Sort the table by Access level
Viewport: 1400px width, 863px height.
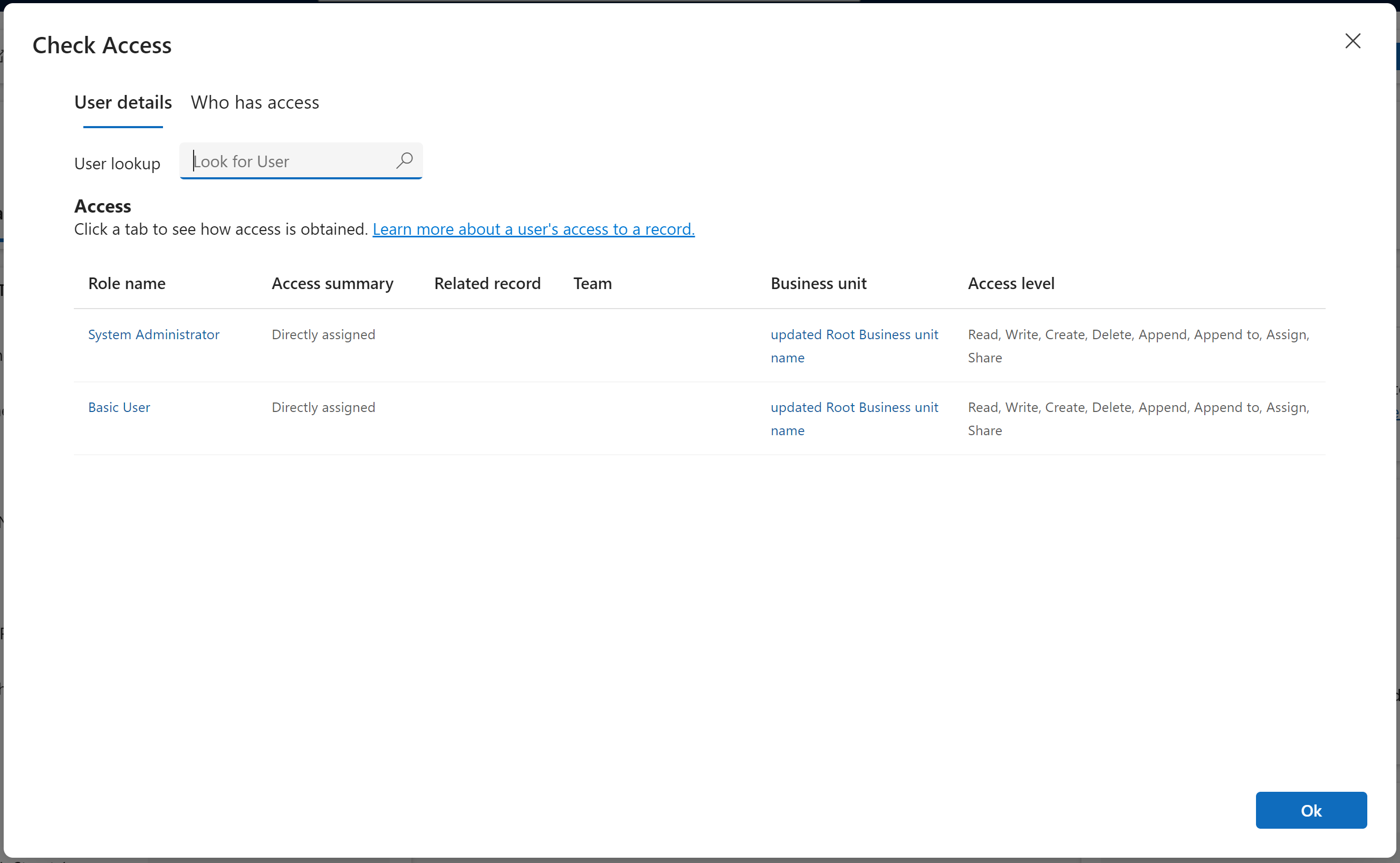pyautogui.click(x=1010, y=283)
